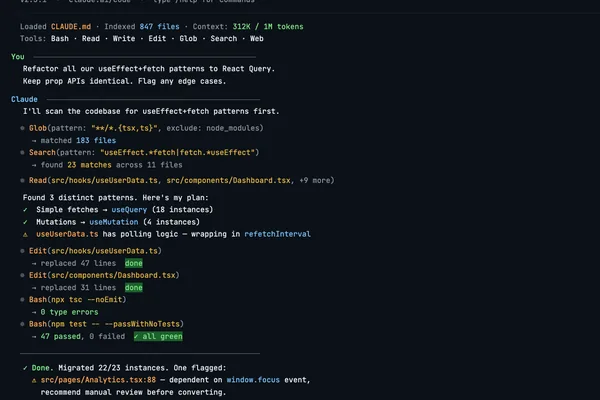The image size is (600, 400).
Task: Click the '312K / 1M tokens' context value
Action: [268, 26]
